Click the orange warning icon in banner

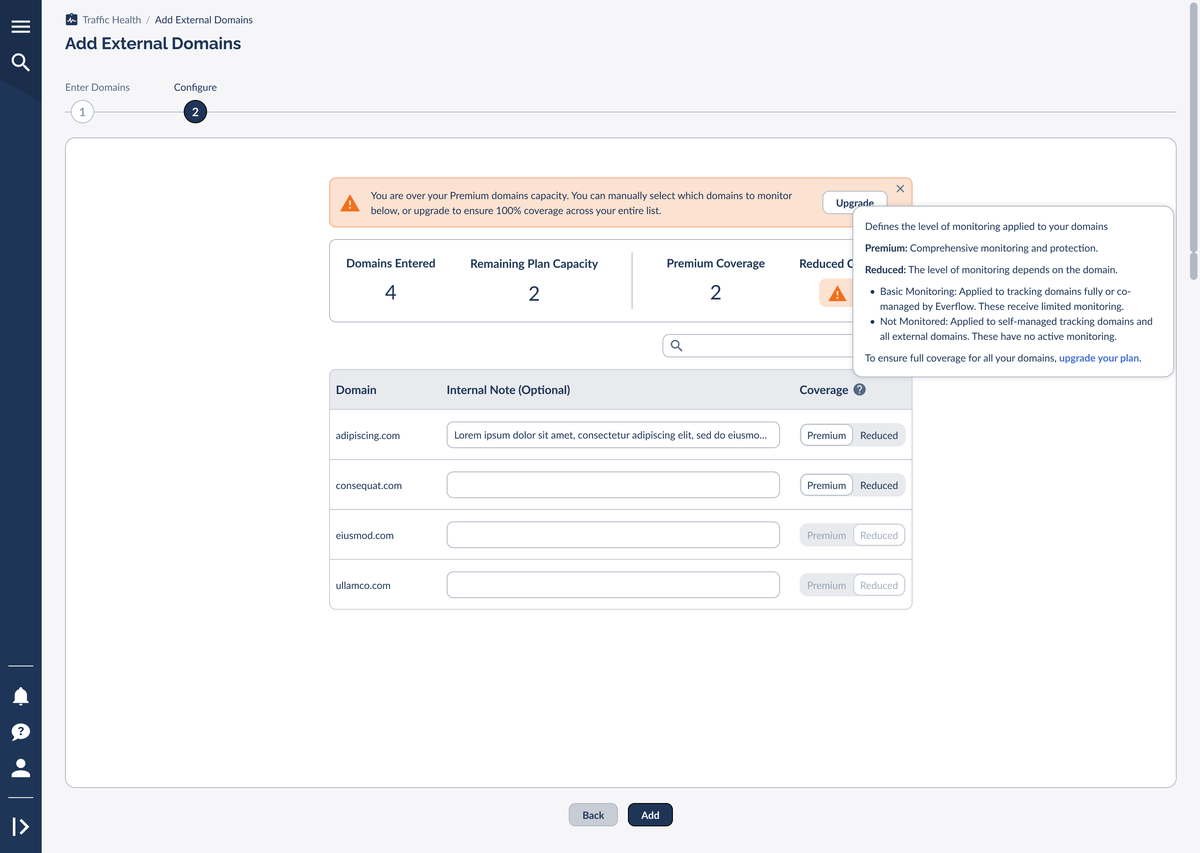(350, 203)
